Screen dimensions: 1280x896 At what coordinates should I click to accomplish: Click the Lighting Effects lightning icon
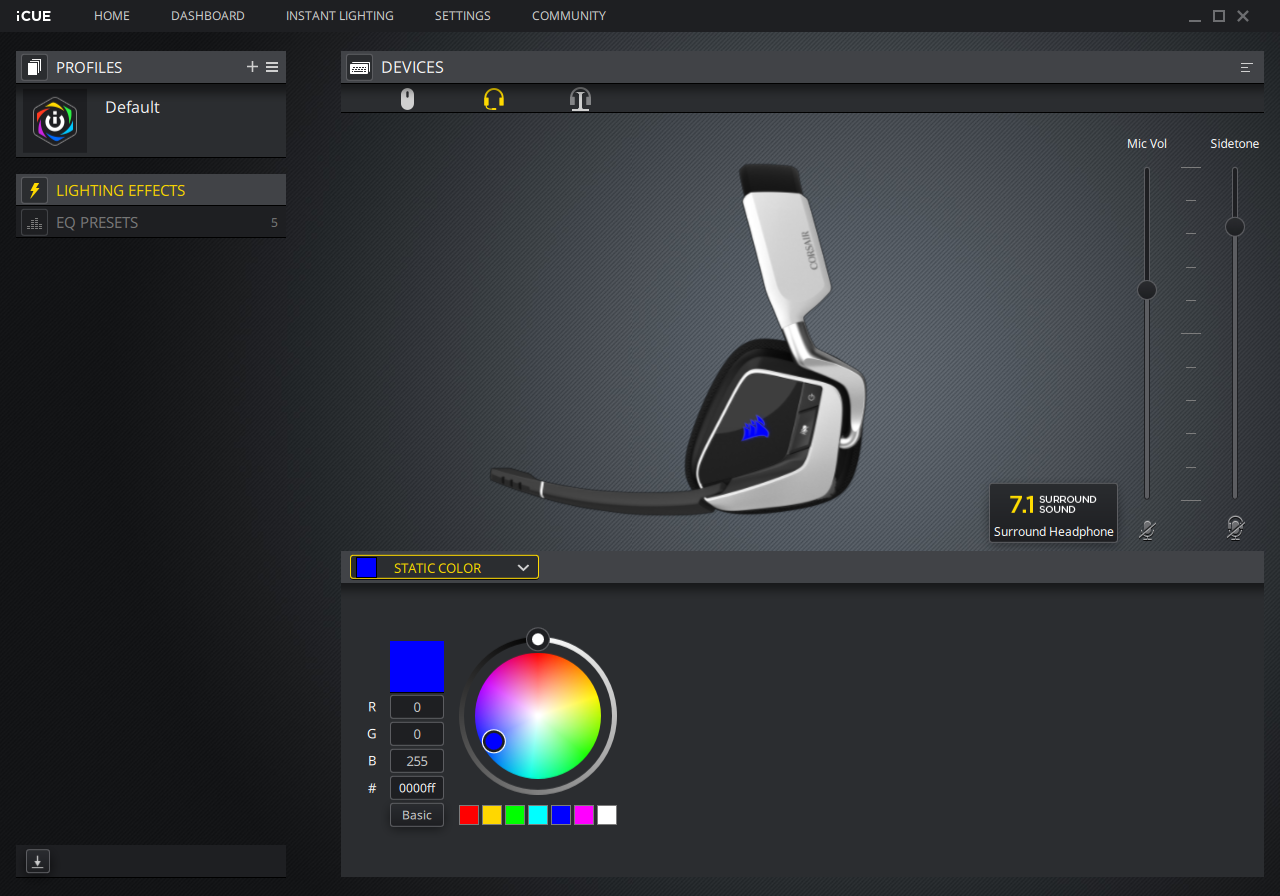[x=35, y=190]
